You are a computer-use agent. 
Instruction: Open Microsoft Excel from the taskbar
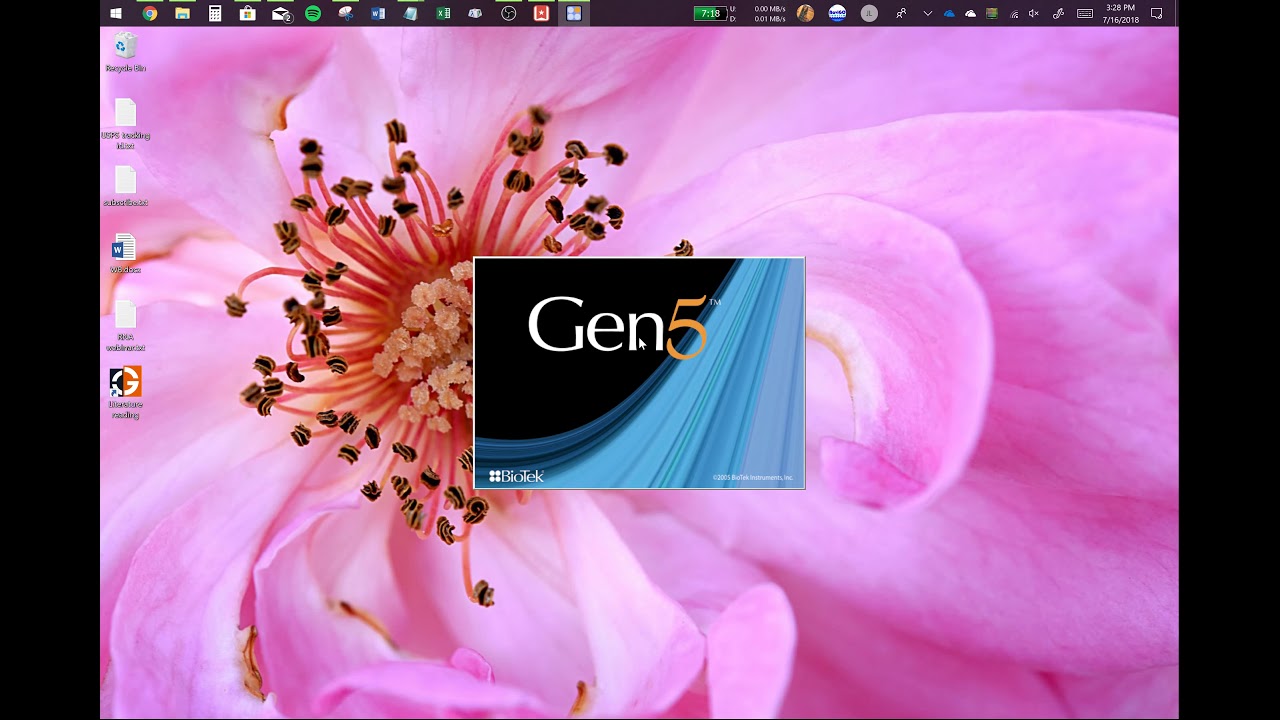443,13
